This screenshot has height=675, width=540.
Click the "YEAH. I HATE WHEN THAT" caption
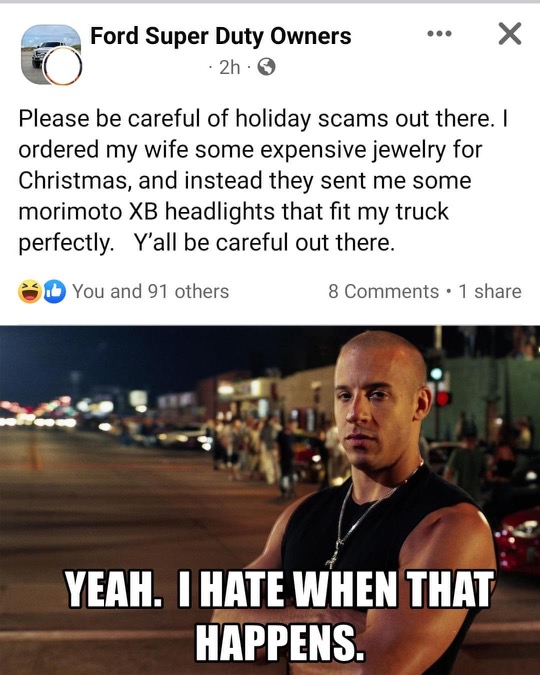pos(279,589)
